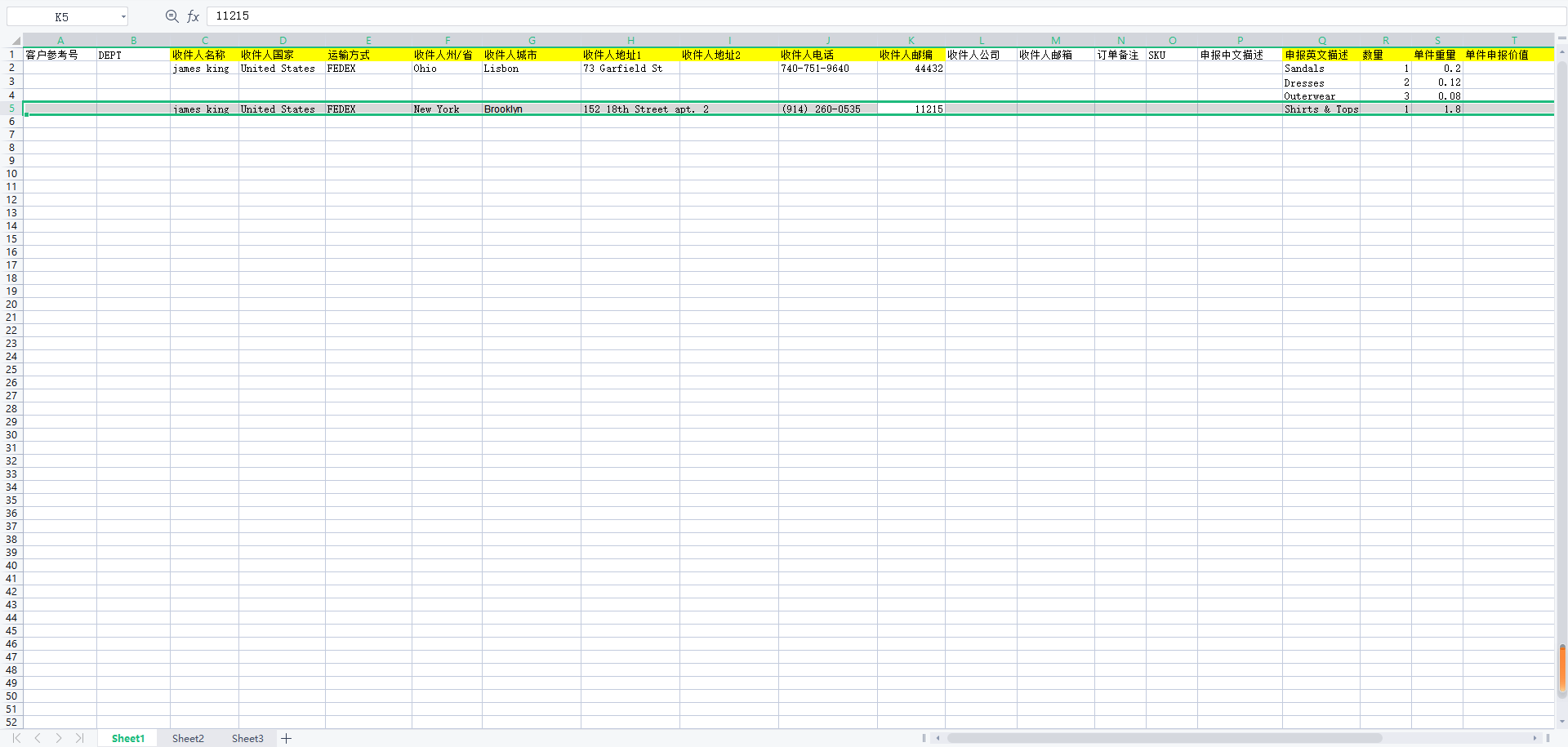
Task: Select the cell containing Brooklyn
Action: pos(531,109)
